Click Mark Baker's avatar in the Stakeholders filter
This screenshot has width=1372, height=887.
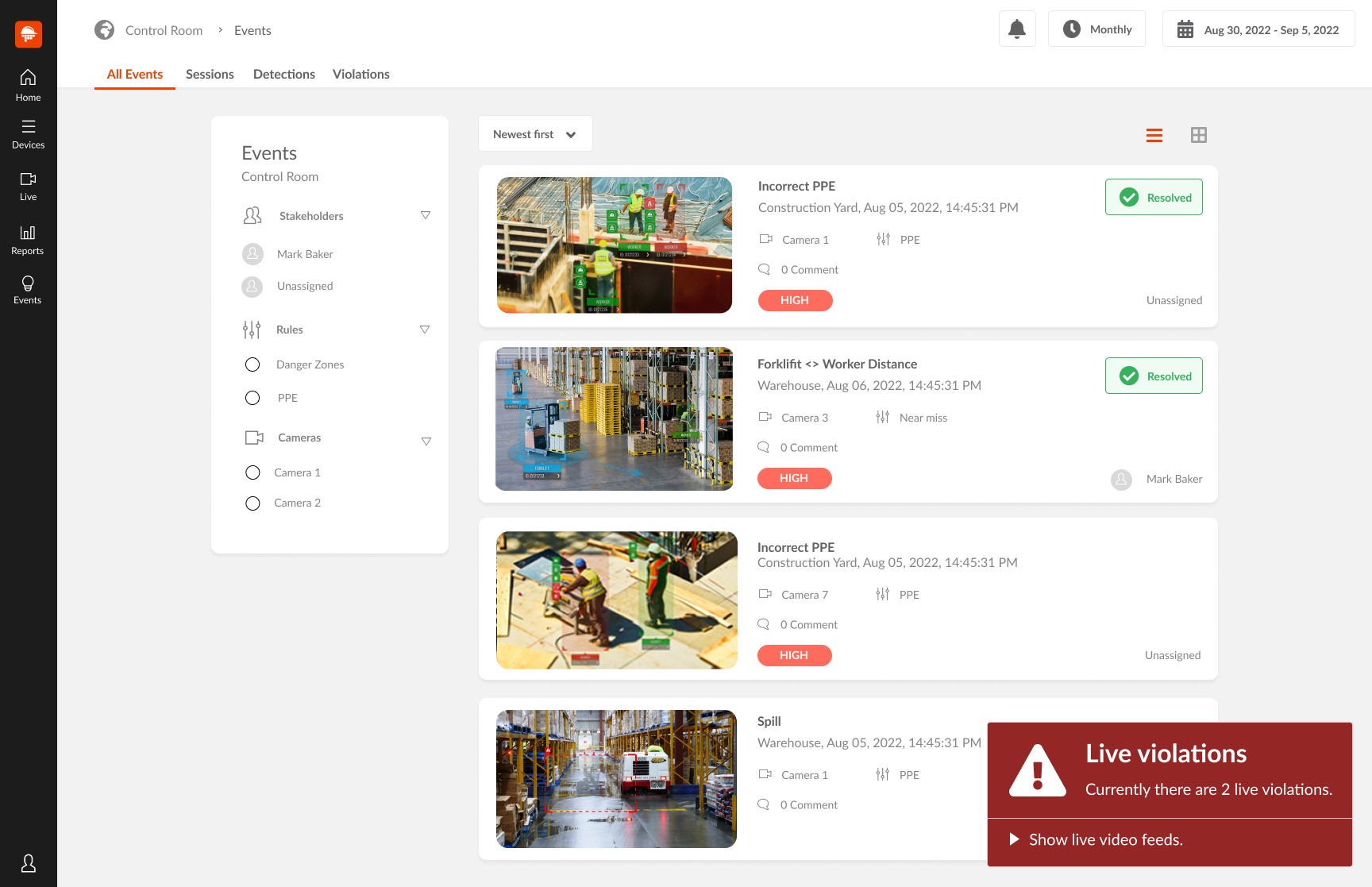252,254
